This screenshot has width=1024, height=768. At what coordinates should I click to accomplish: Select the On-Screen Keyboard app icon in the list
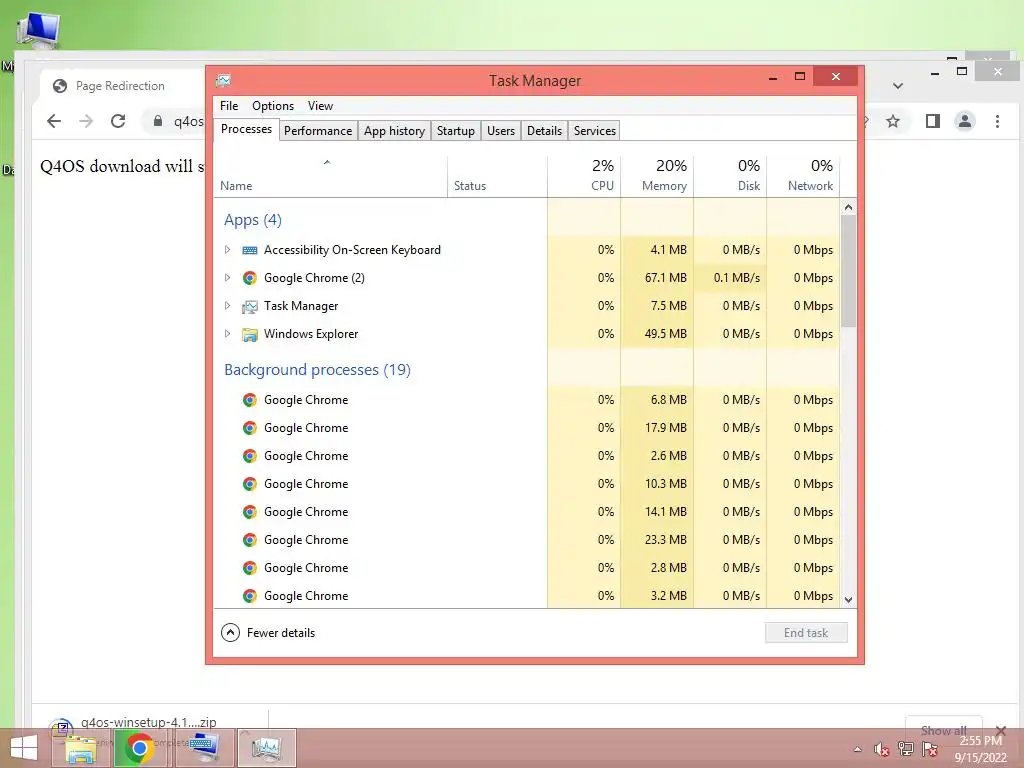click(x=249, y=249)
